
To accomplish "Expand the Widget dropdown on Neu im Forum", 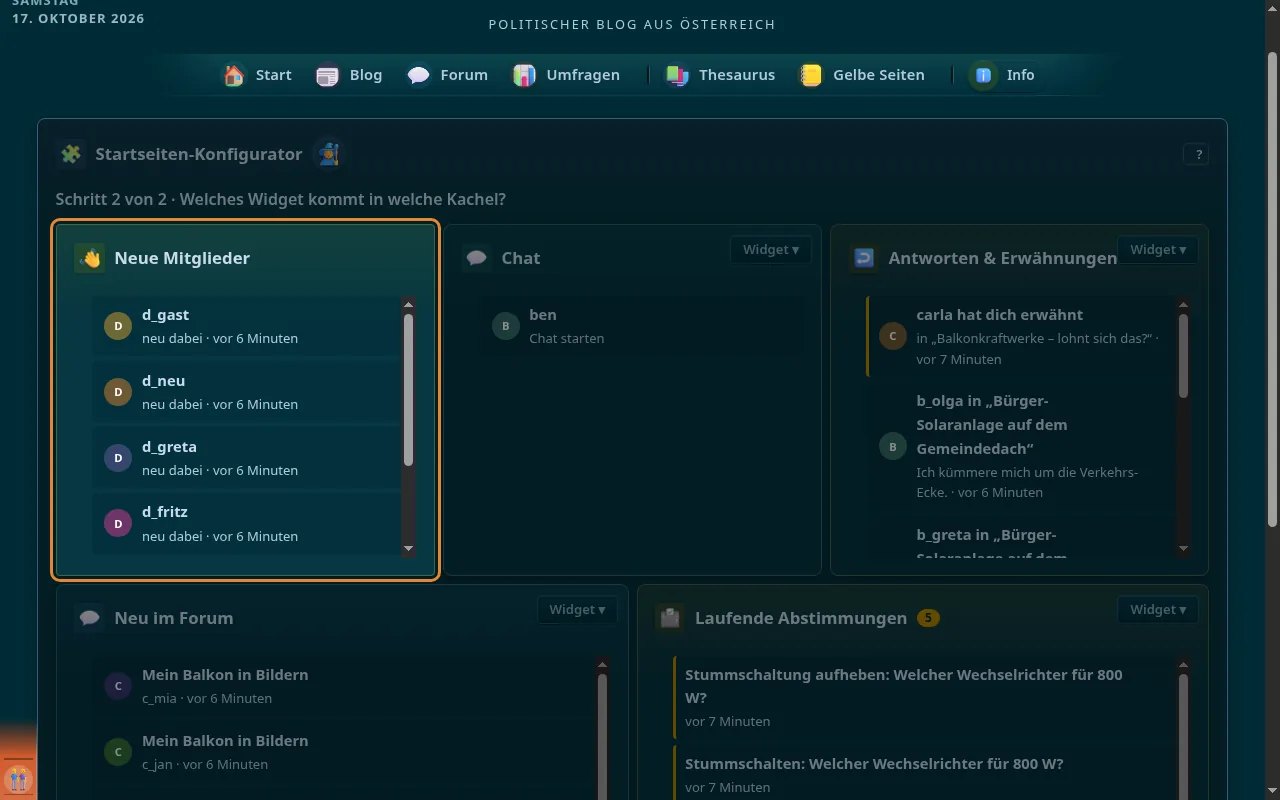I will [x=577, y=610].
